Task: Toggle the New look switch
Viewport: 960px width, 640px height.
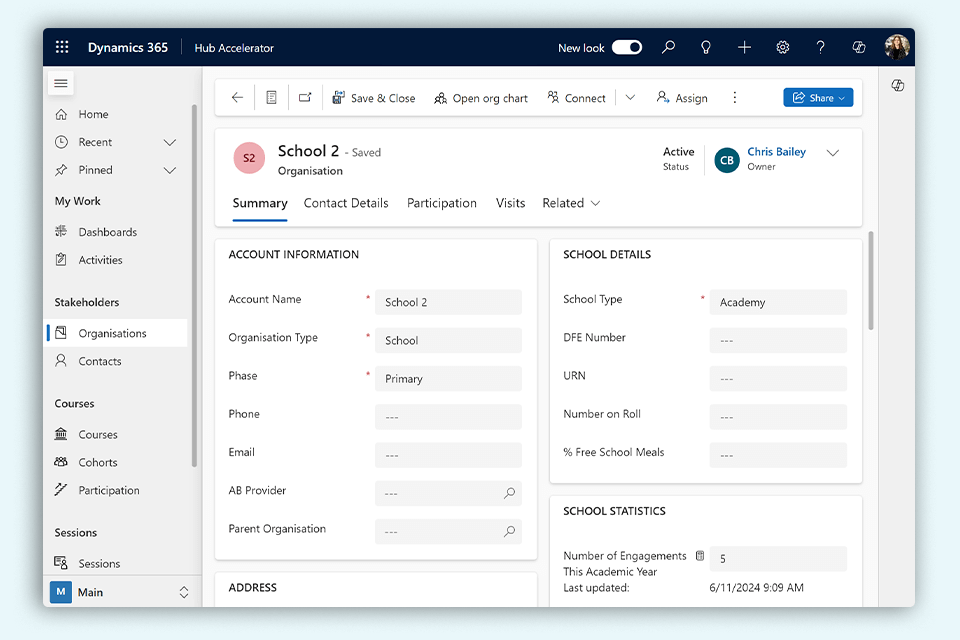Action: pyautogui.click(x=627, y=47)
